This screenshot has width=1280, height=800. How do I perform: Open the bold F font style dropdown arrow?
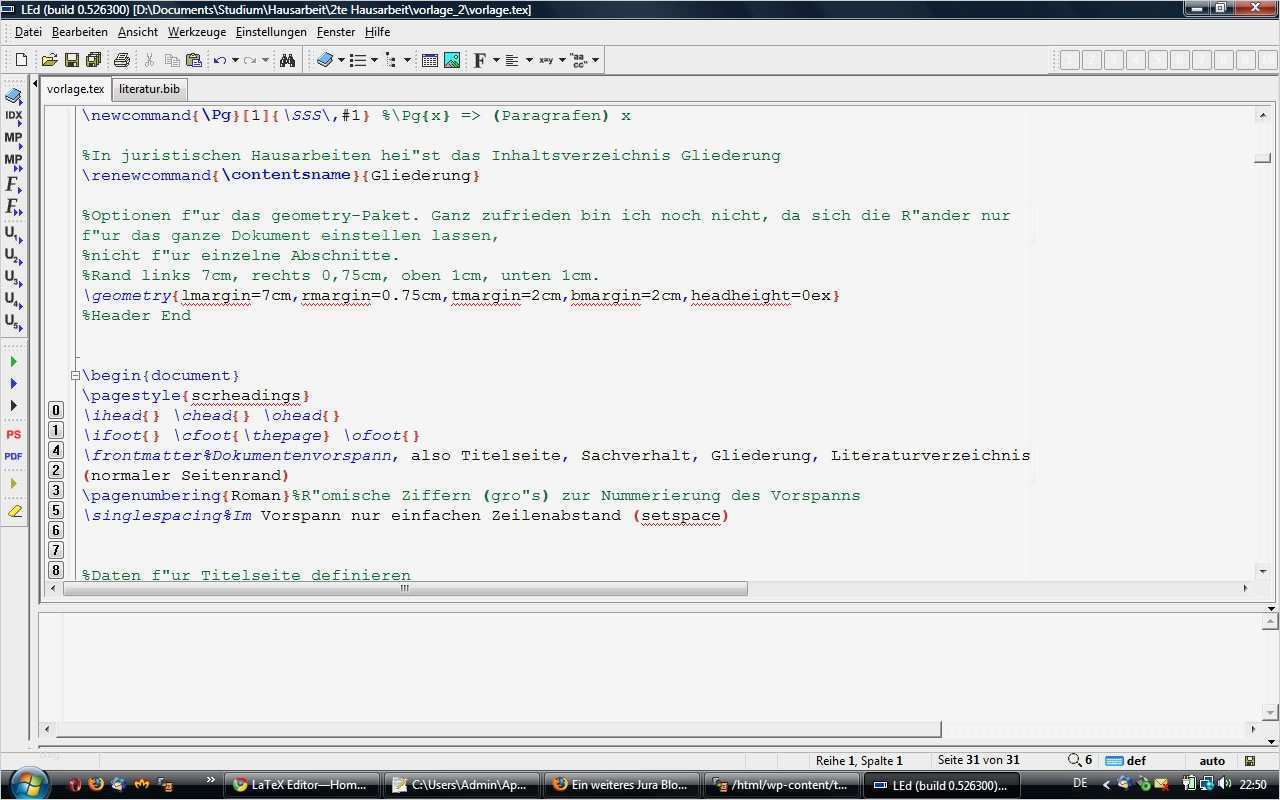496,60
